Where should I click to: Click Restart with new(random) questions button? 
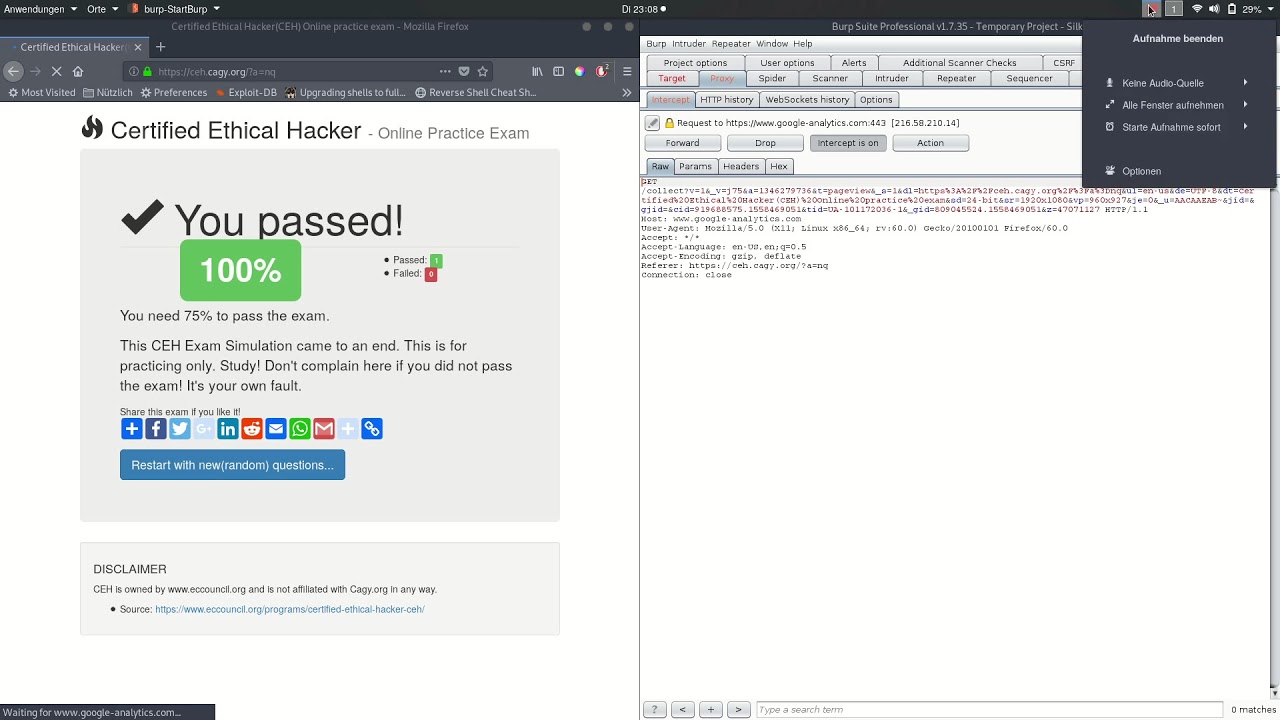click(232, 465)
